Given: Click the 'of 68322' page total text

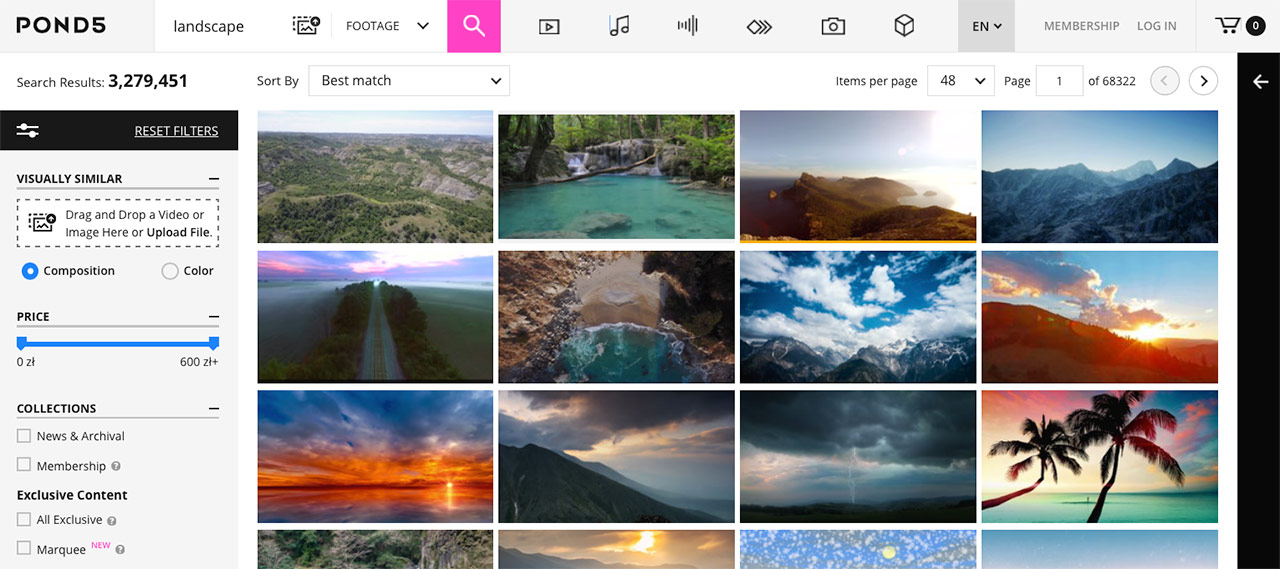Looking at the screenshot, I should pyautogui.click(x=1112, y=81).
